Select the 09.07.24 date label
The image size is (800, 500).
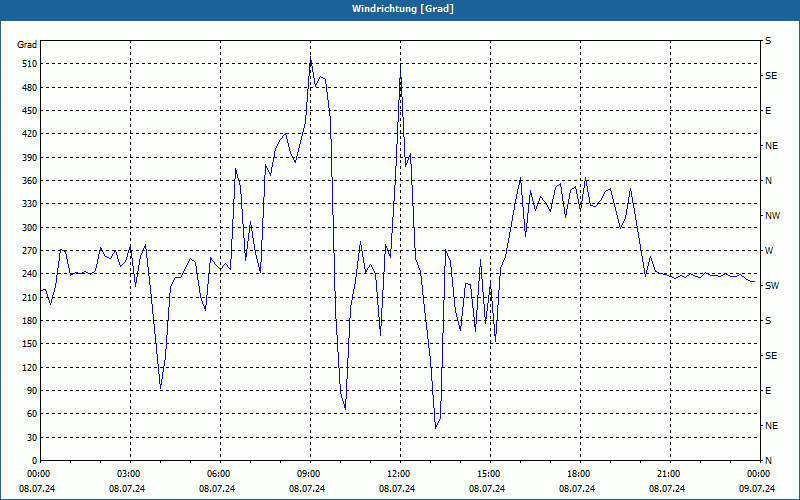click(757, 488)
